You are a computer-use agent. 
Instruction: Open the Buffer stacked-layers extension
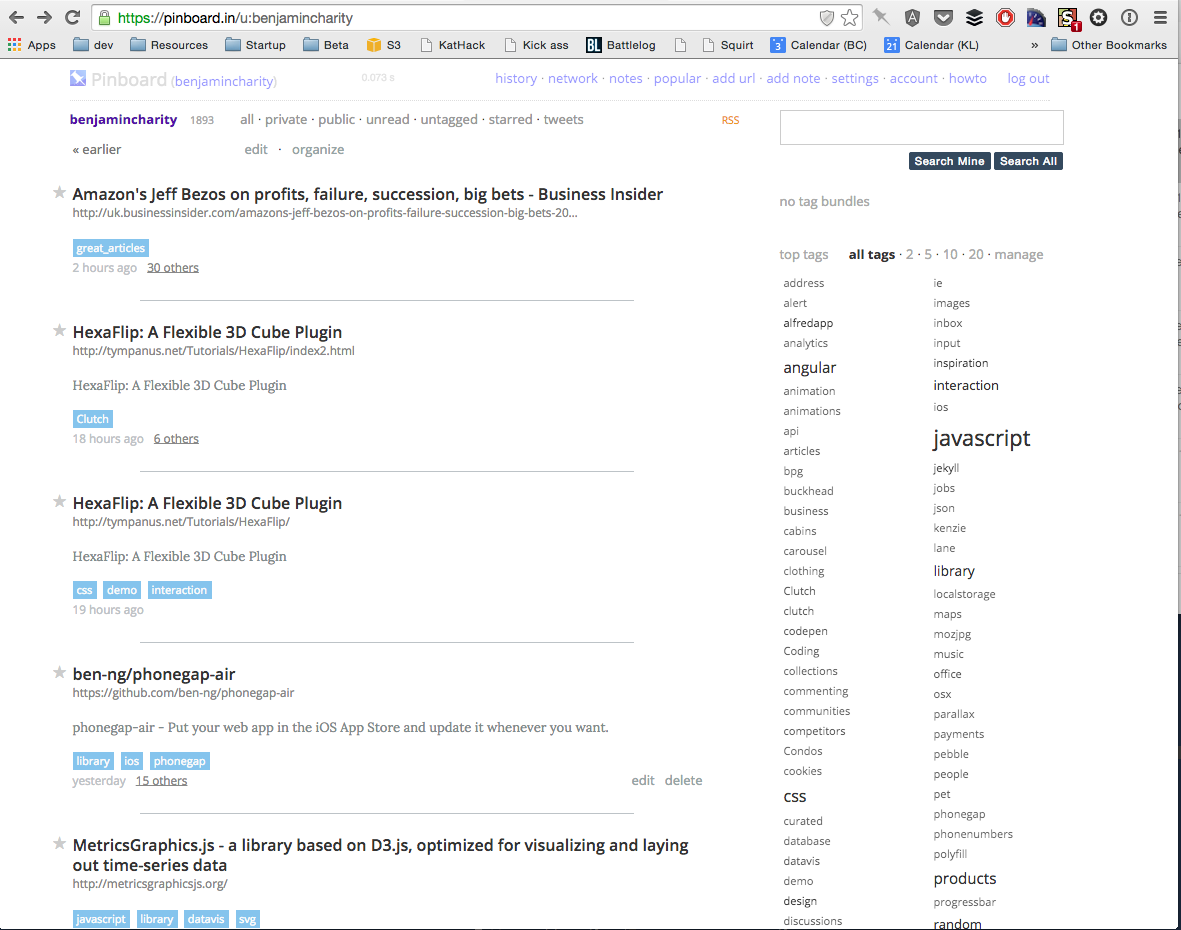coord(974,17)
